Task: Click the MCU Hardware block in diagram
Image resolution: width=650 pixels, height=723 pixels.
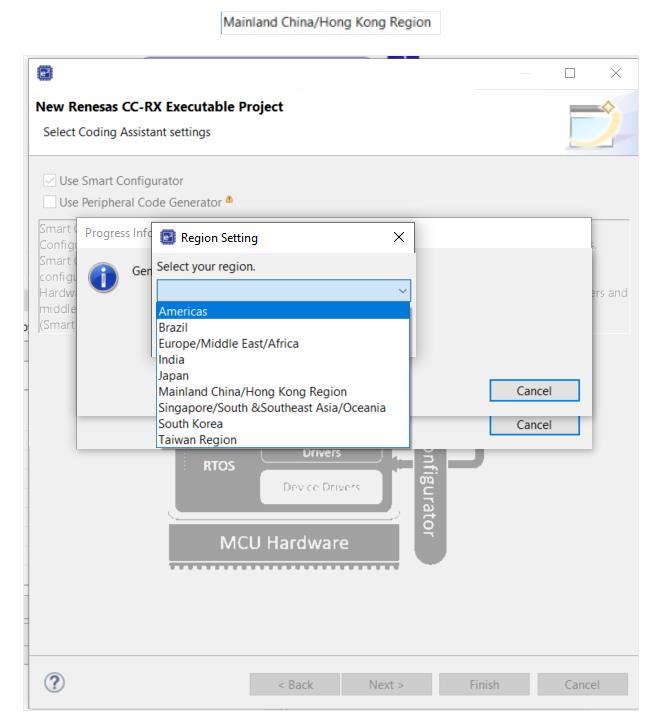Action: tap(284, 543)
